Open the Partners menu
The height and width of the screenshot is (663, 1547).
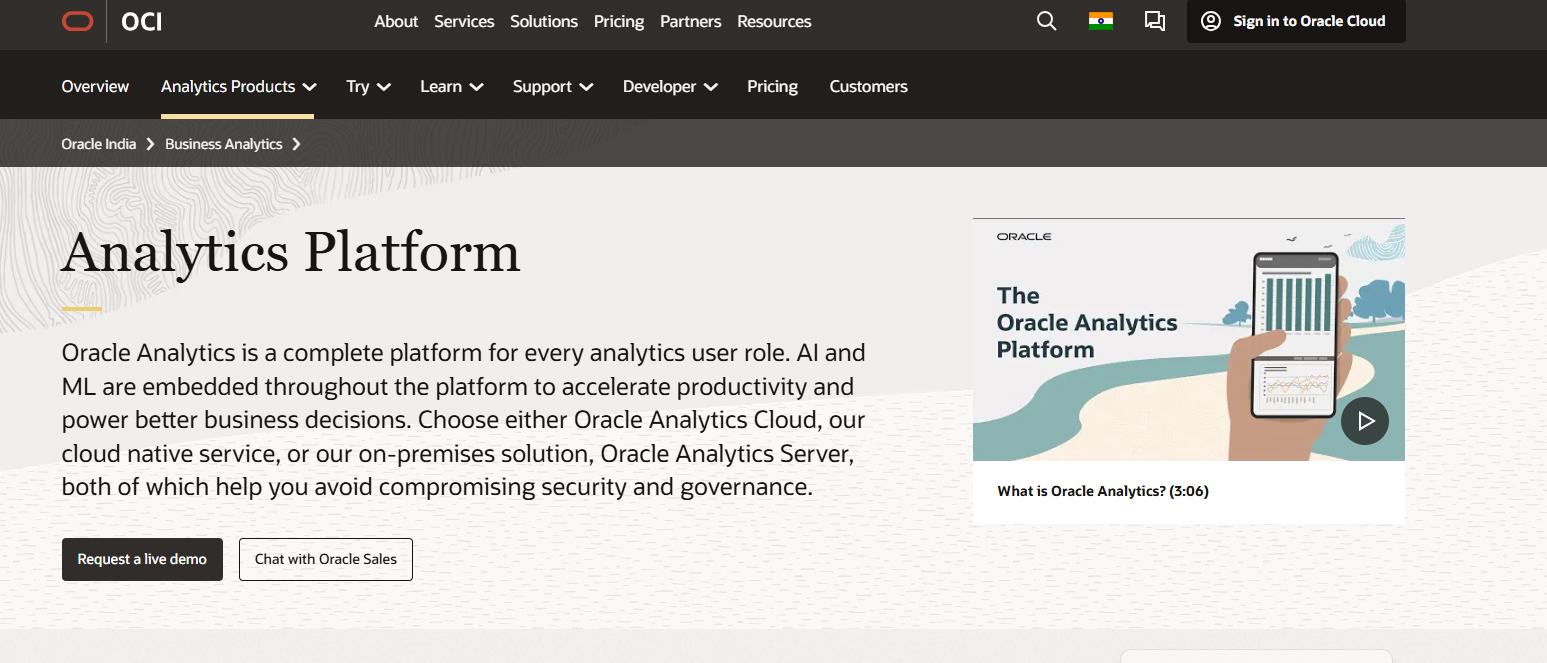691,21
